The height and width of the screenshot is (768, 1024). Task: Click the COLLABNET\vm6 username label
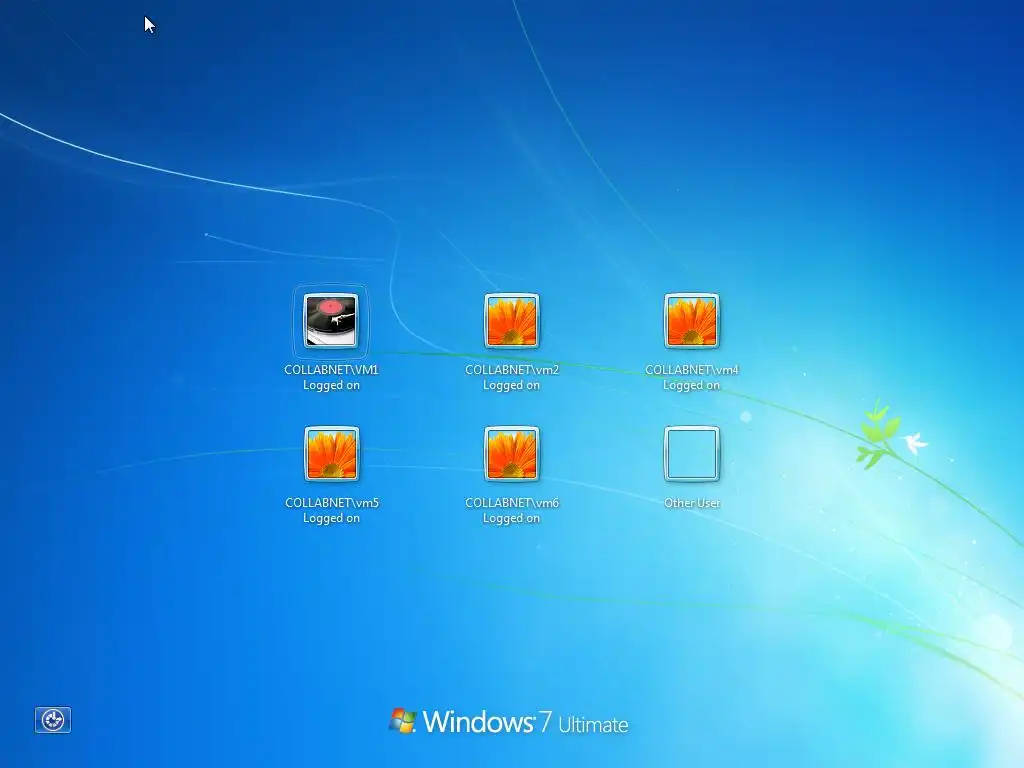click(x=512, y=503)
